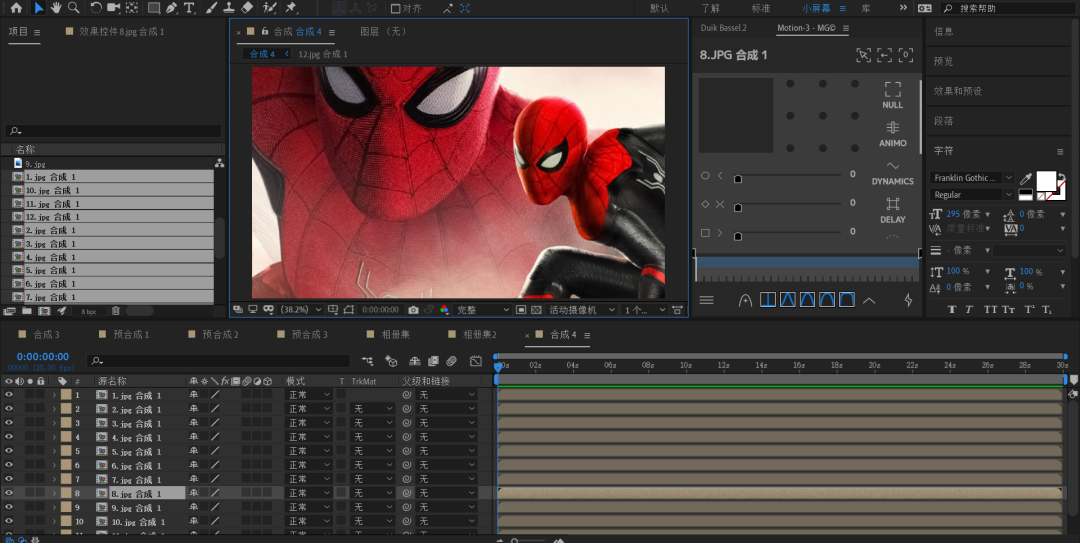
Task: Switch to the 合成 3 timeline tab
Action: click(46, 334)
